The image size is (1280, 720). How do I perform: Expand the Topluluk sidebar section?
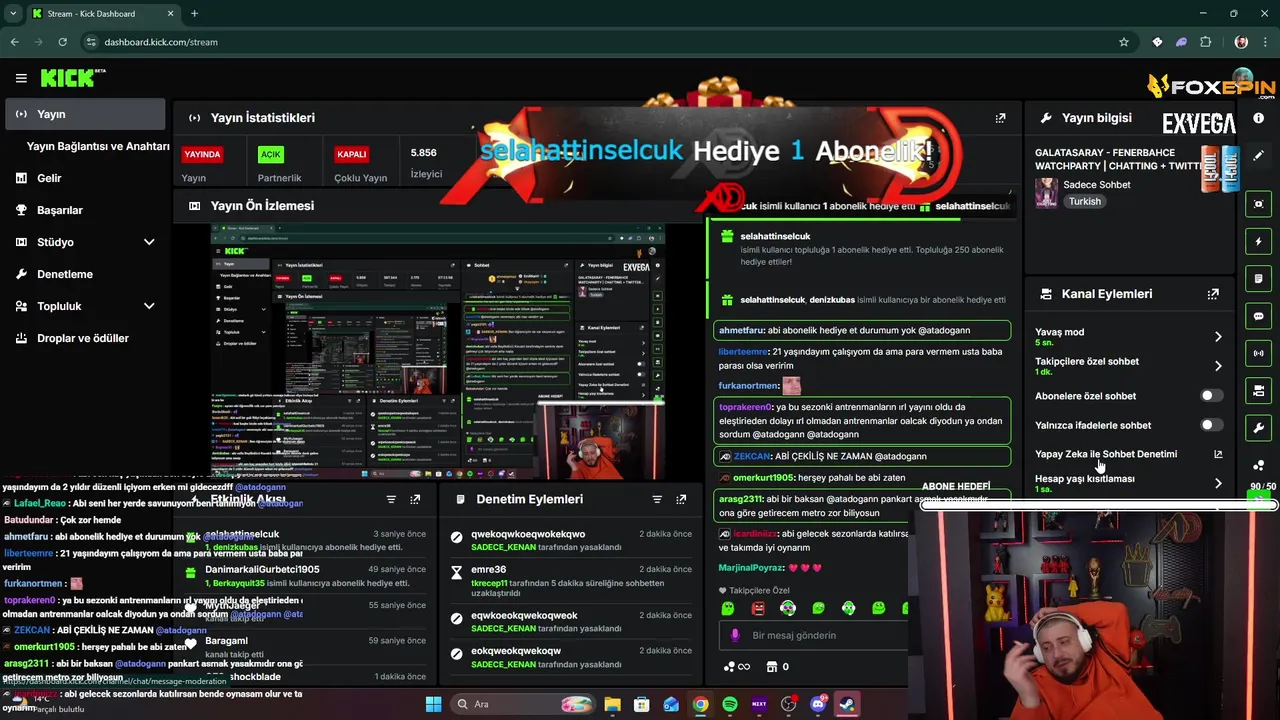tap(149, 306)
